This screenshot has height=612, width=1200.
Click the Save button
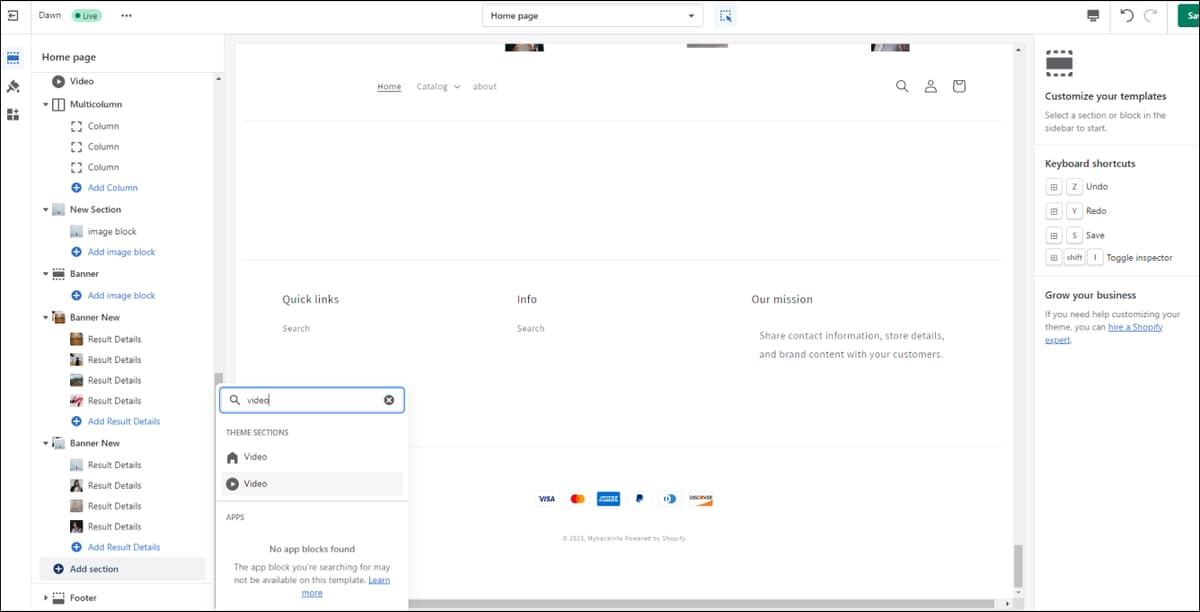[1188, 15]
